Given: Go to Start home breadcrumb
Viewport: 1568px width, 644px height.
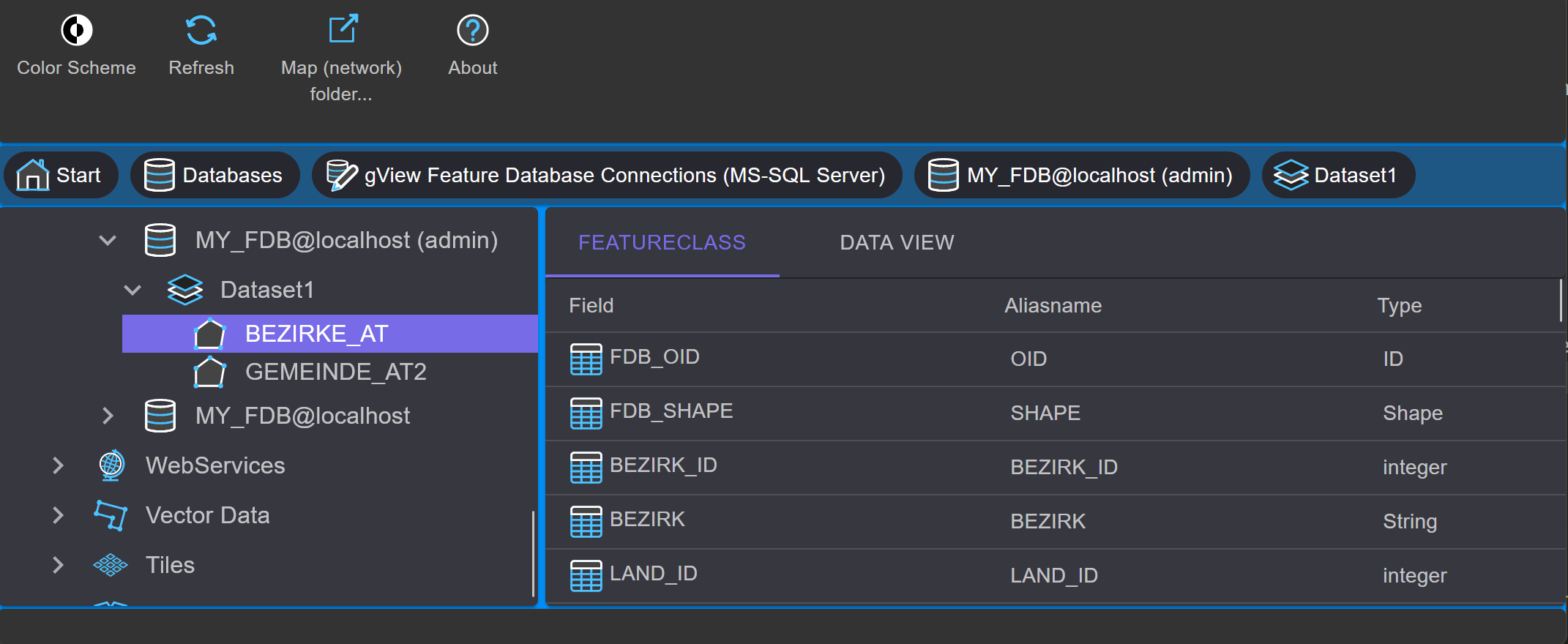Looking at the screenshot, I should (60, 175).
